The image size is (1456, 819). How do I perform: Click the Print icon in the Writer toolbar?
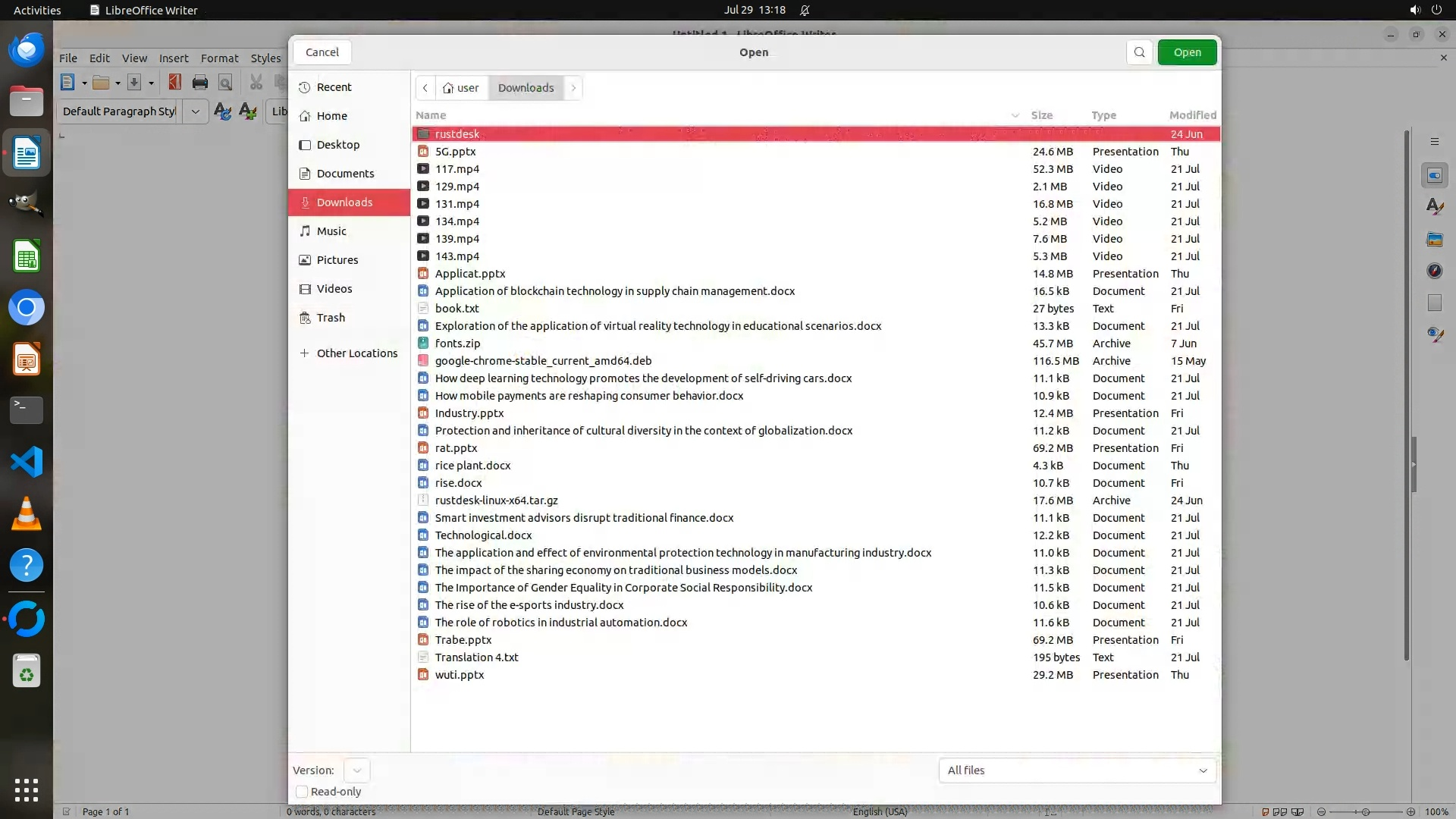(200, 83)
